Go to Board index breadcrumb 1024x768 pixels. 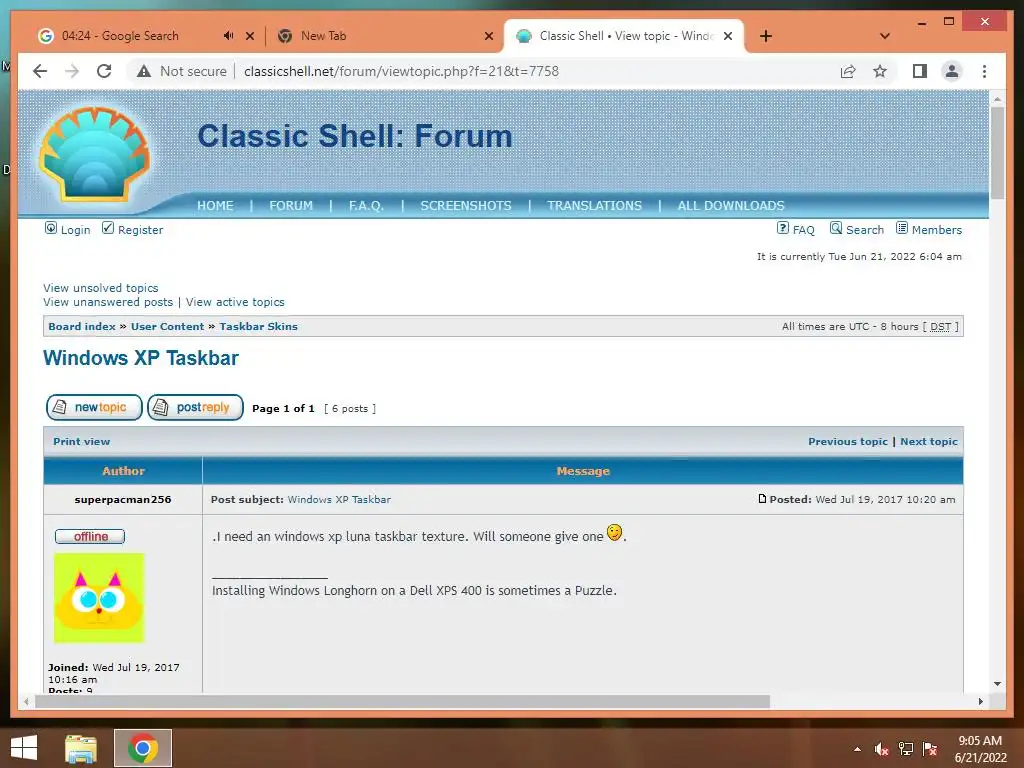pyautogui.click(x=82, y=327)
